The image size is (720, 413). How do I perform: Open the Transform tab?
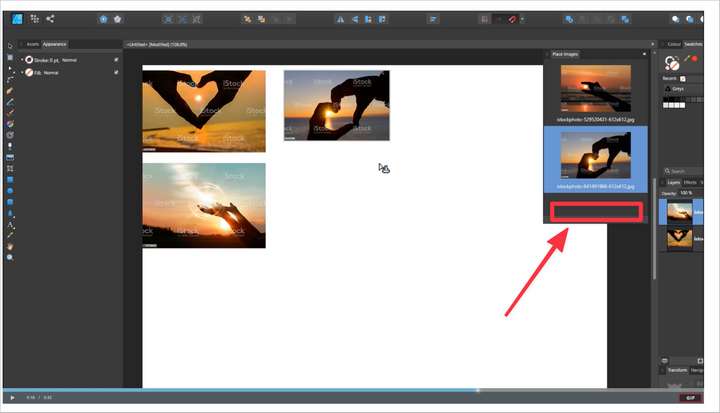[677, 370]
